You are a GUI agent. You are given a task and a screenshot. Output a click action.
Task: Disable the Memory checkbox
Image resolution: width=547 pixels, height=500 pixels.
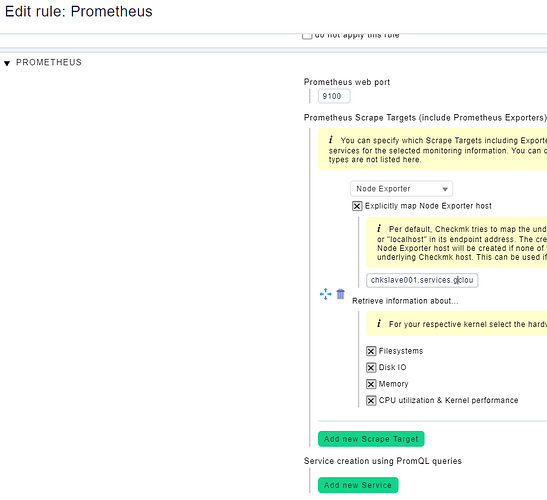tap(371, 384)
